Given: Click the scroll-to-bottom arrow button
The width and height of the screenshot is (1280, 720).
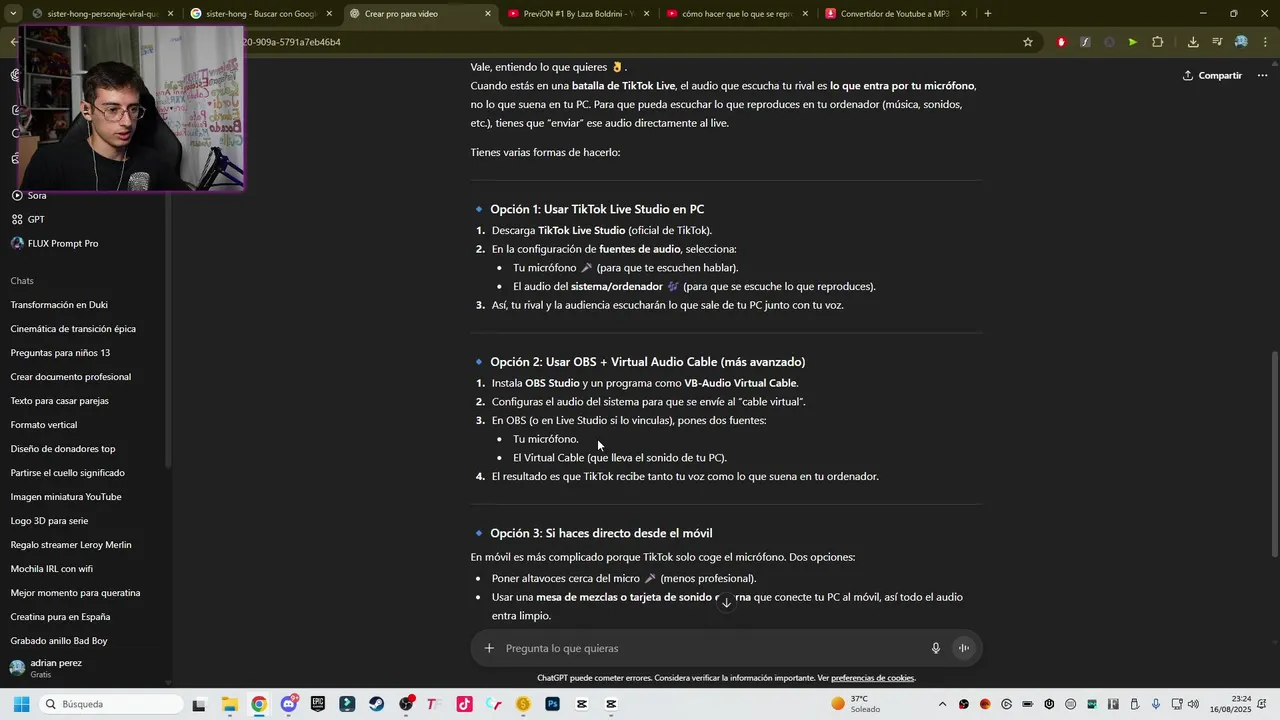Looking at the screenshot, I should (x=726, y=602).
